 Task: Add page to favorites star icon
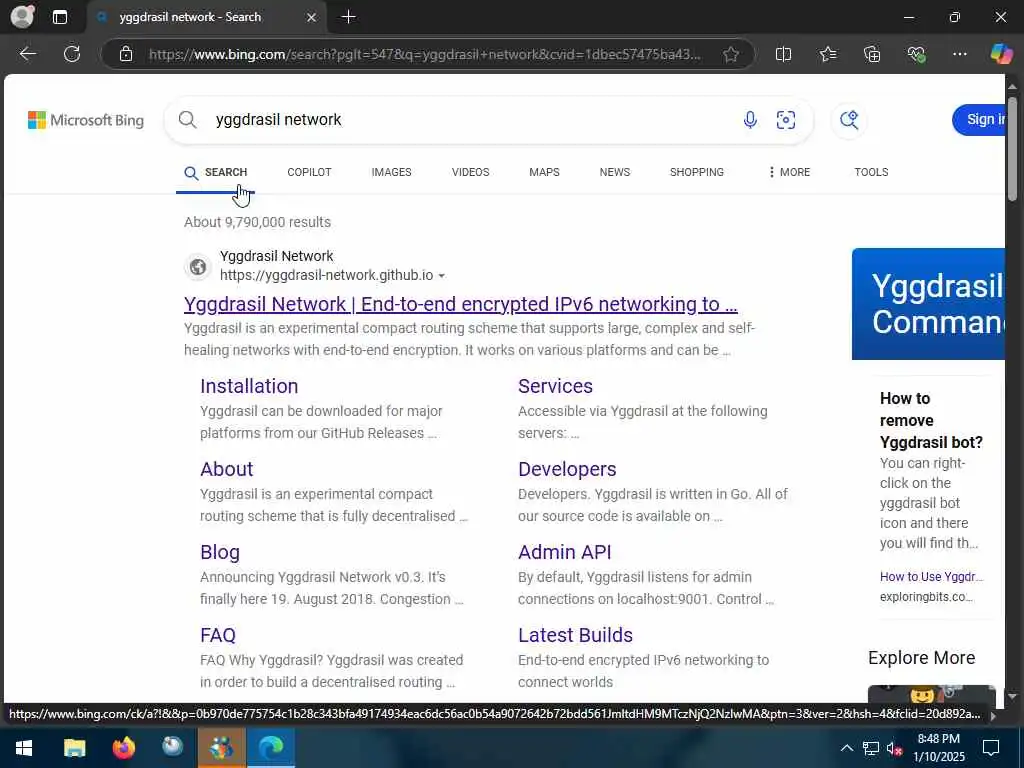pyautogui.click(x=731, y=54)
